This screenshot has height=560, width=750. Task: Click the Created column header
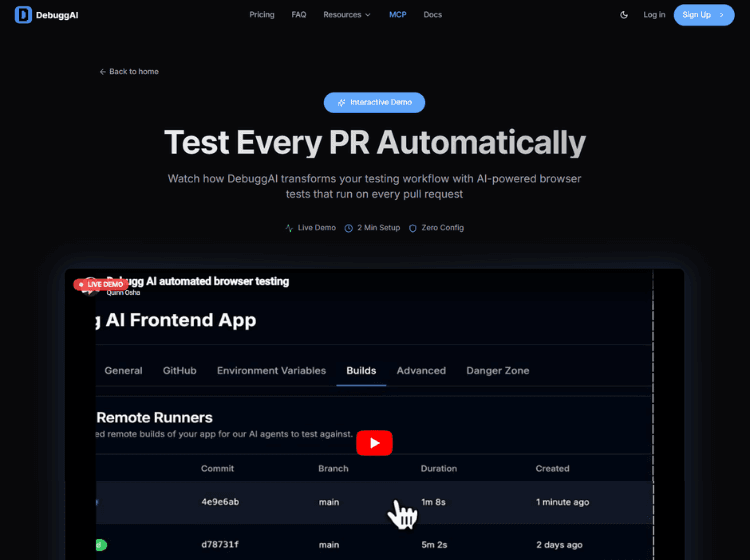[552, 469]
